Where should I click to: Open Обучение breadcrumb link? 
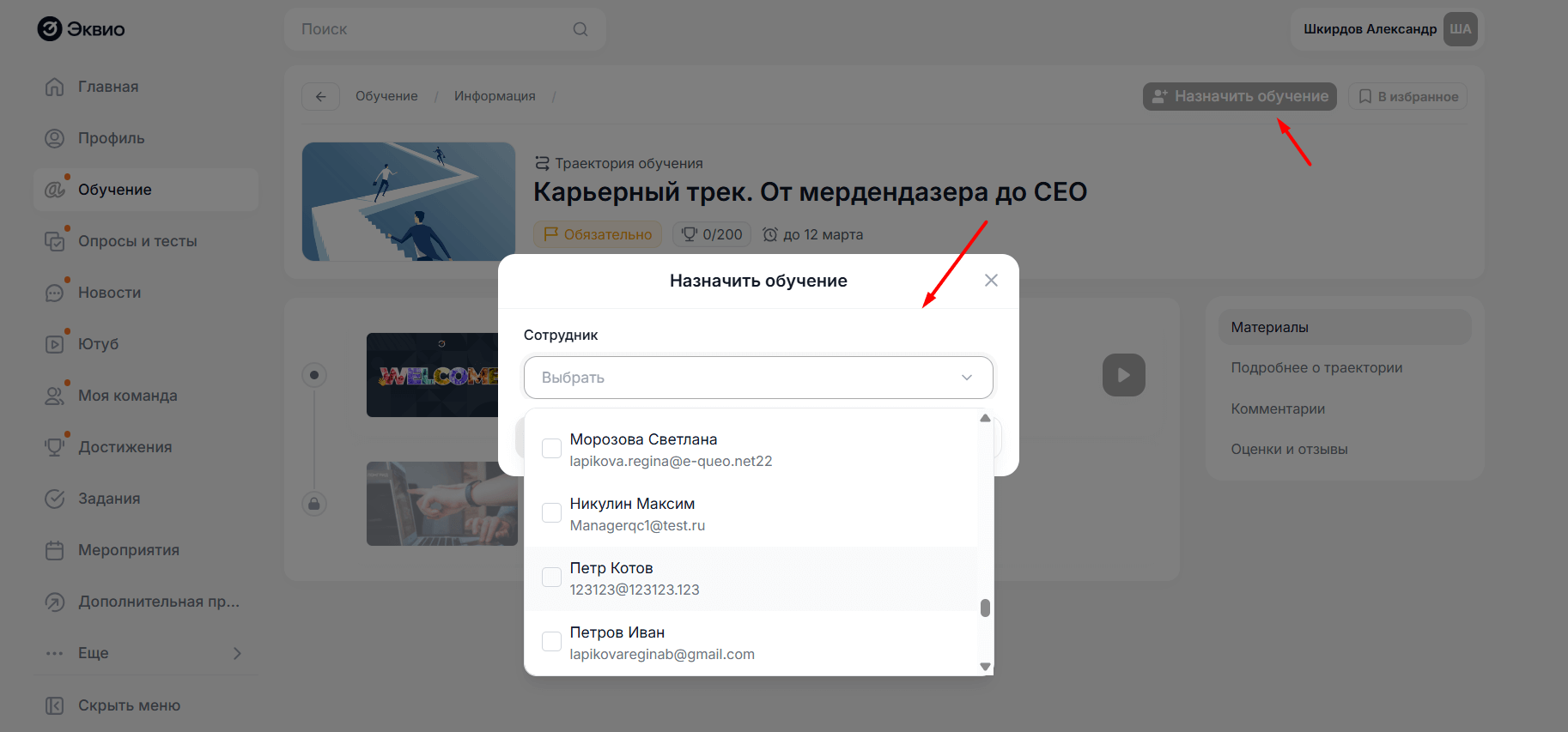pyautogui.click(x=386, y=96)
